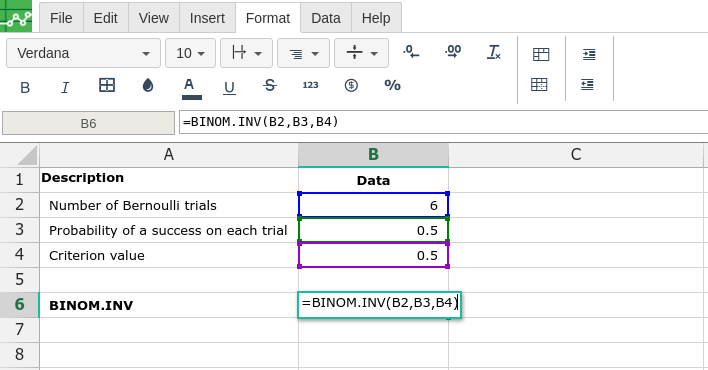Decrease decimal places icon
This screenshot has height=370, width=708.
point(411,52)
